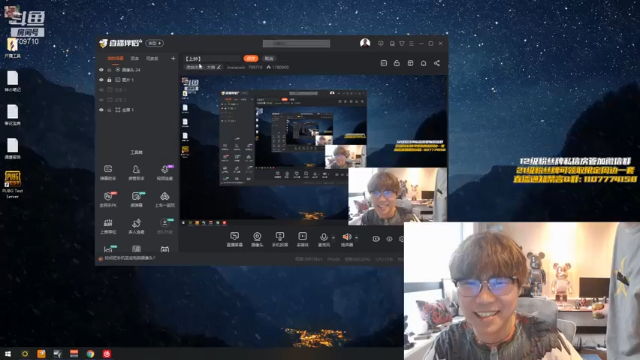The height and width of the screenshot is (360, 640).
Task: Open the mode switch pill beside the logo
Action: [155, 43]
